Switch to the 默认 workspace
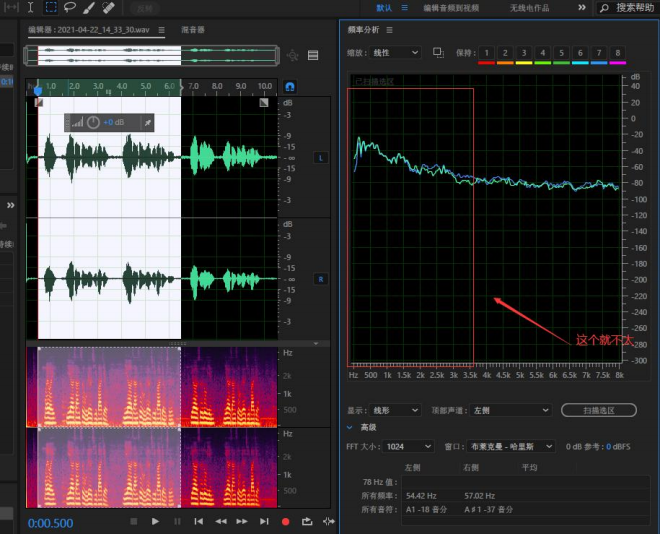Image resolution: width=660 pixels, height=534 pixels. click(384, 8)
